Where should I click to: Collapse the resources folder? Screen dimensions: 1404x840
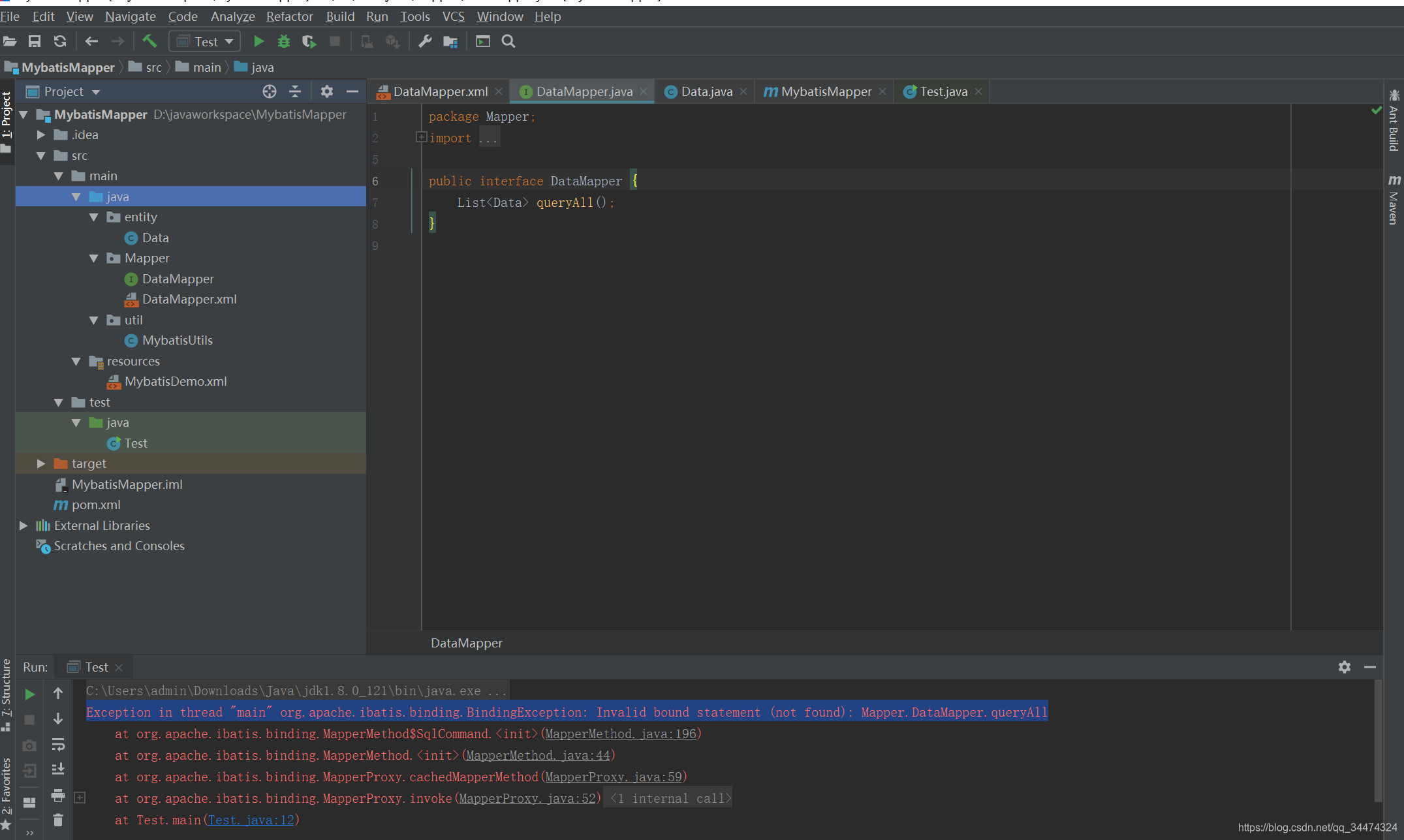tap(76, 362)
